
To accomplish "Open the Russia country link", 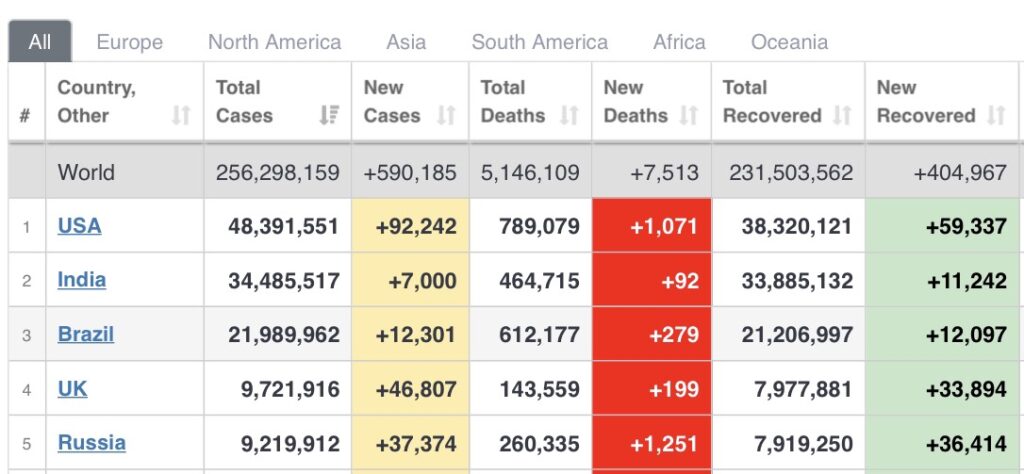I will tap(91, 442).
